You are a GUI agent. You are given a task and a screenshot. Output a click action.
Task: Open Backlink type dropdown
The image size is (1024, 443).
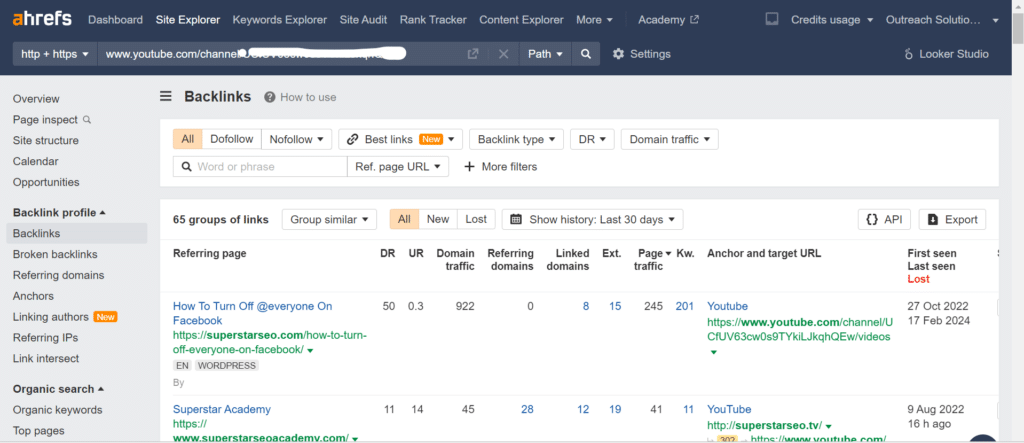pyautogui.click(x=517, y=139)
